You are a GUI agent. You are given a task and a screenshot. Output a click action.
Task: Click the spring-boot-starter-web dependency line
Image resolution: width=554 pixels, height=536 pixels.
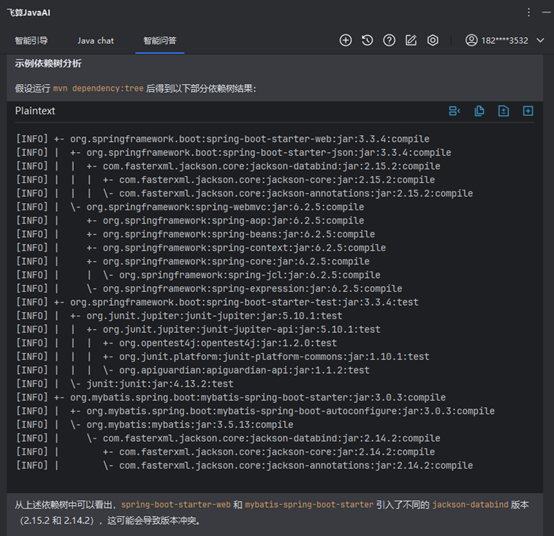pyautogui.click(x=223, y=139)
